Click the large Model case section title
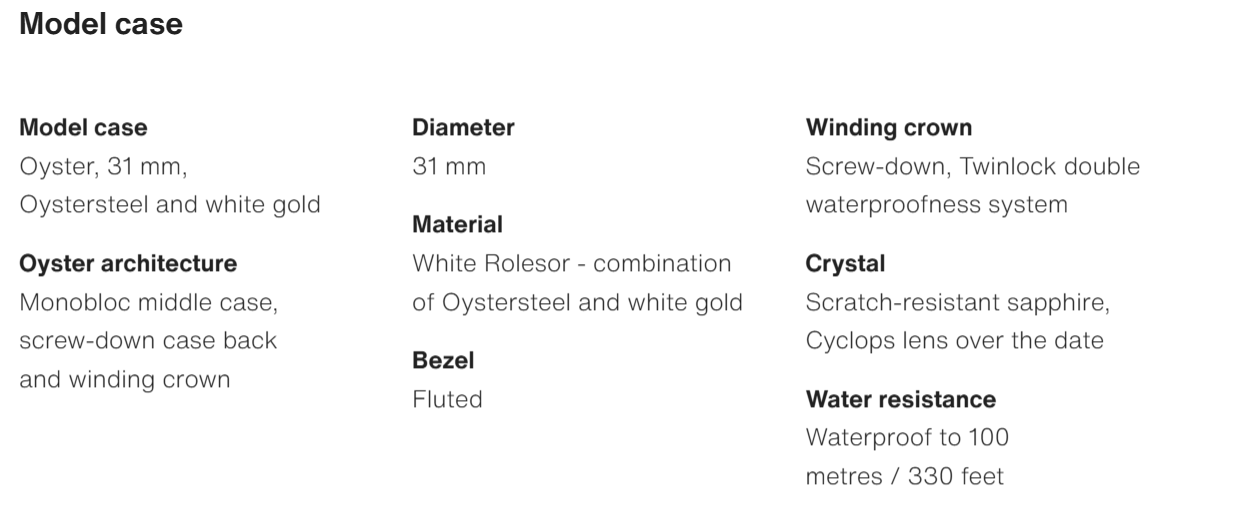Viewport: 1257px width, 514px height. 101,25
